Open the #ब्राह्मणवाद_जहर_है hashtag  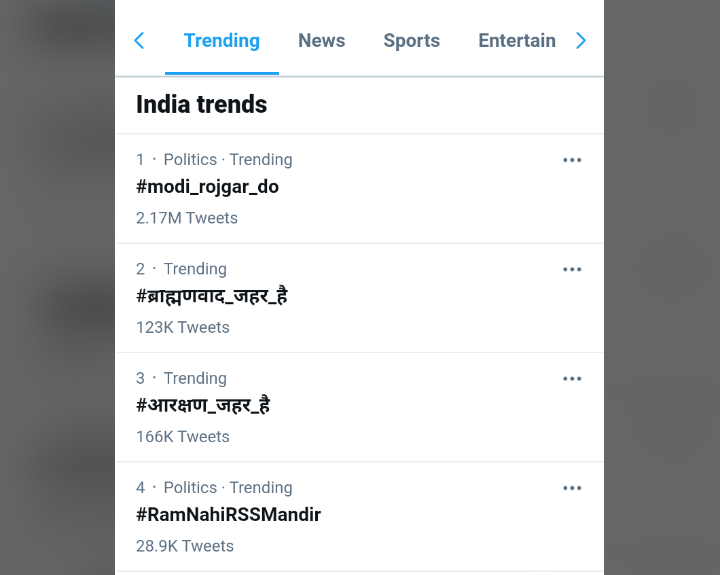click(x=212, y=296)
